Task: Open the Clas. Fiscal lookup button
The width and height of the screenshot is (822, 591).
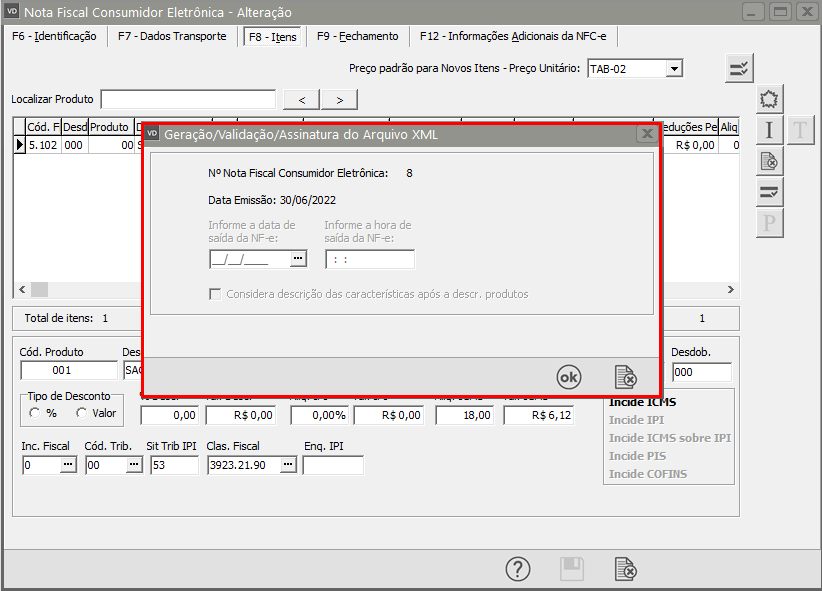Action: (x=288, y=465)
